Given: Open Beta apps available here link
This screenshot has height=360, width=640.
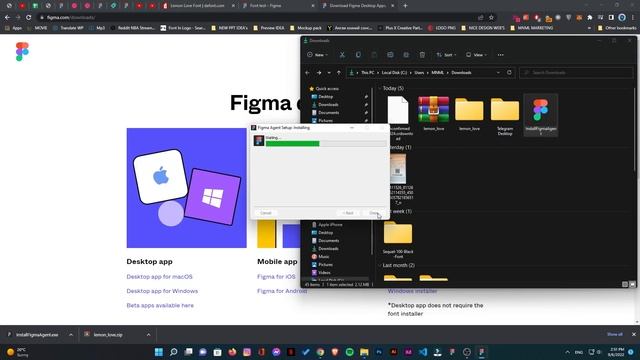Looking at the screenshot, I should click(x=160, y=305).
